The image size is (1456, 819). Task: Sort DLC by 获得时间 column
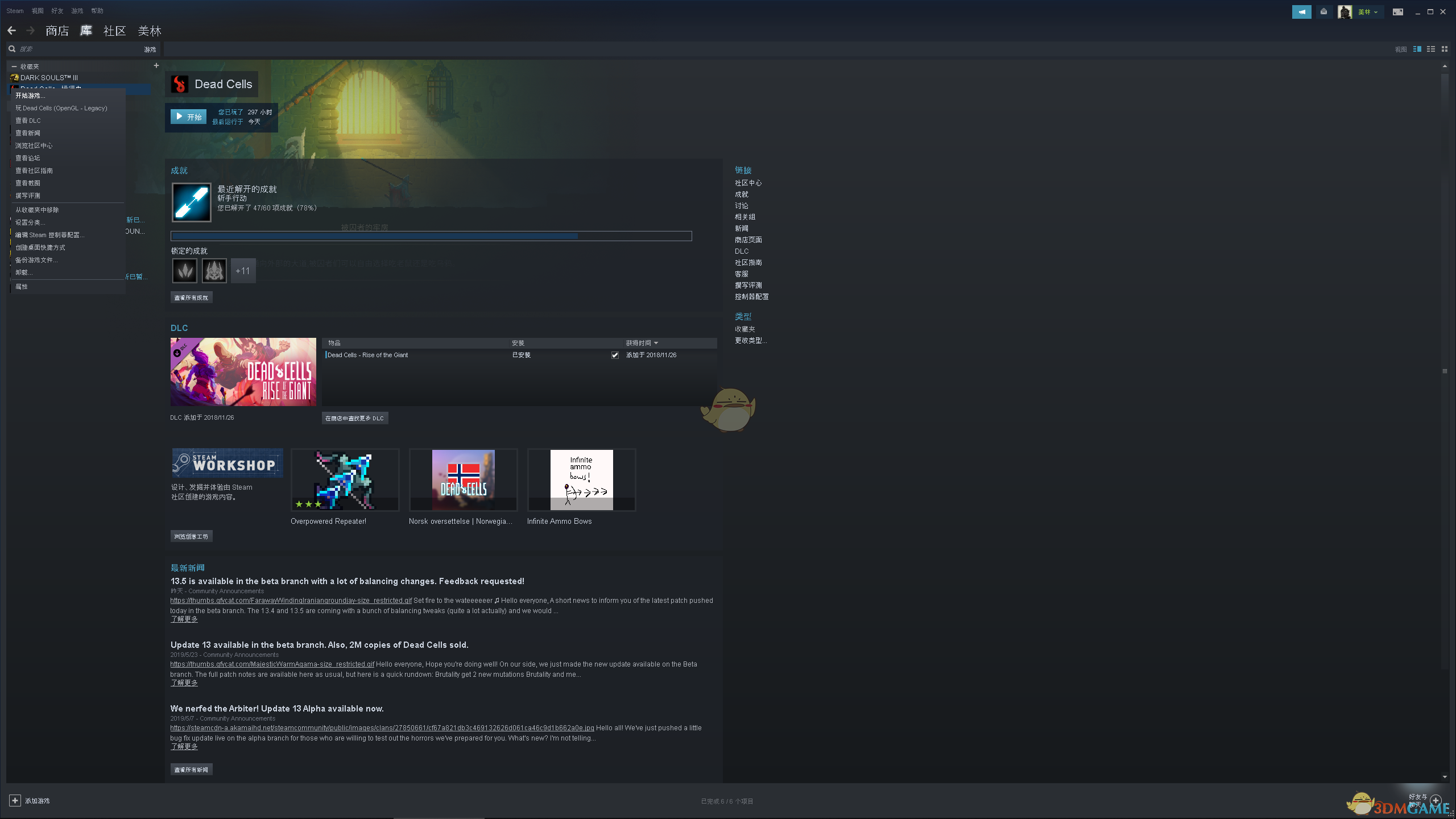pyautogui.click(x=642, y=344)
